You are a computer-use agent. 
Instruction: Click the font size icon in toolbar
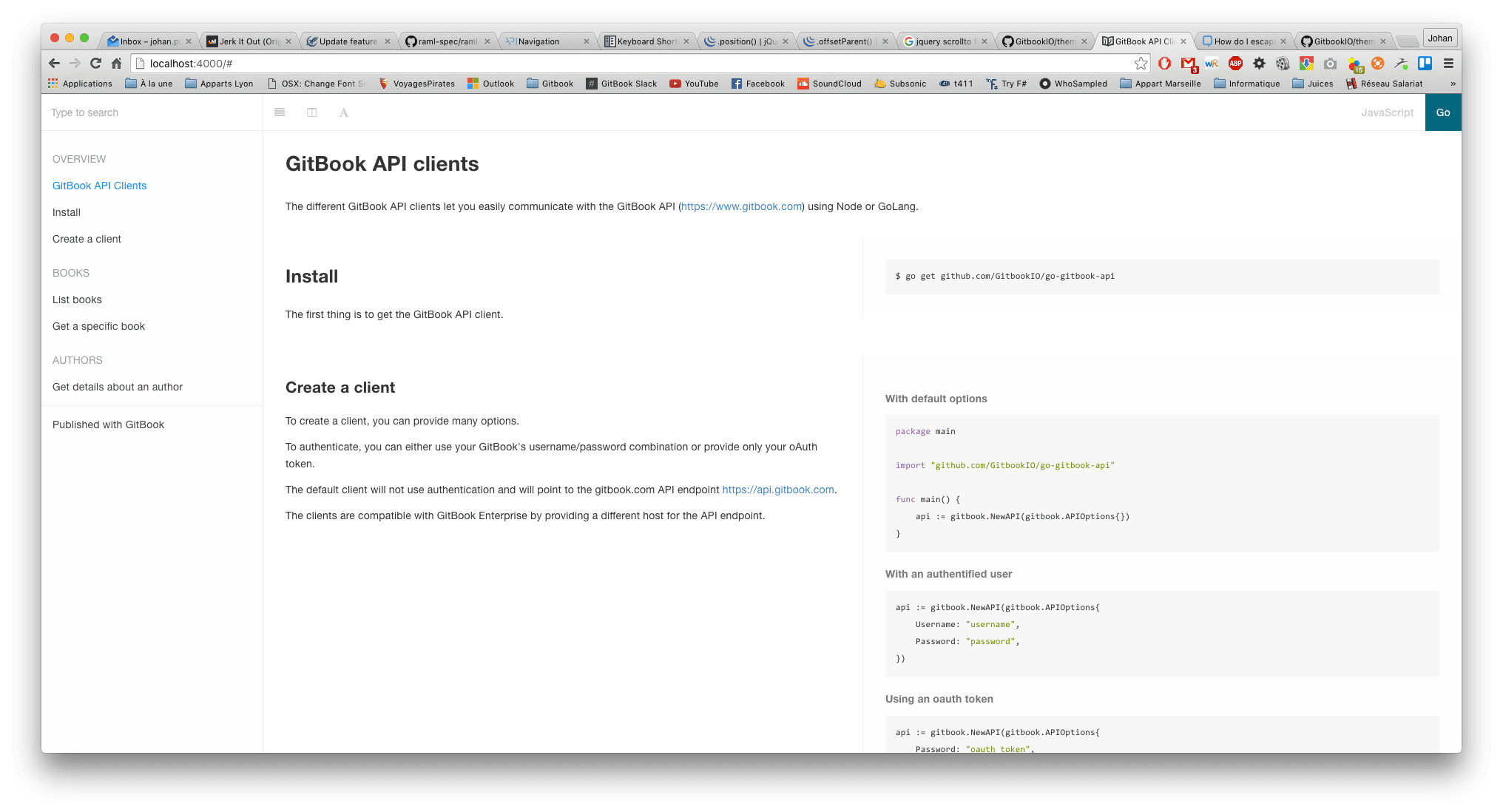tap(343, 112)
